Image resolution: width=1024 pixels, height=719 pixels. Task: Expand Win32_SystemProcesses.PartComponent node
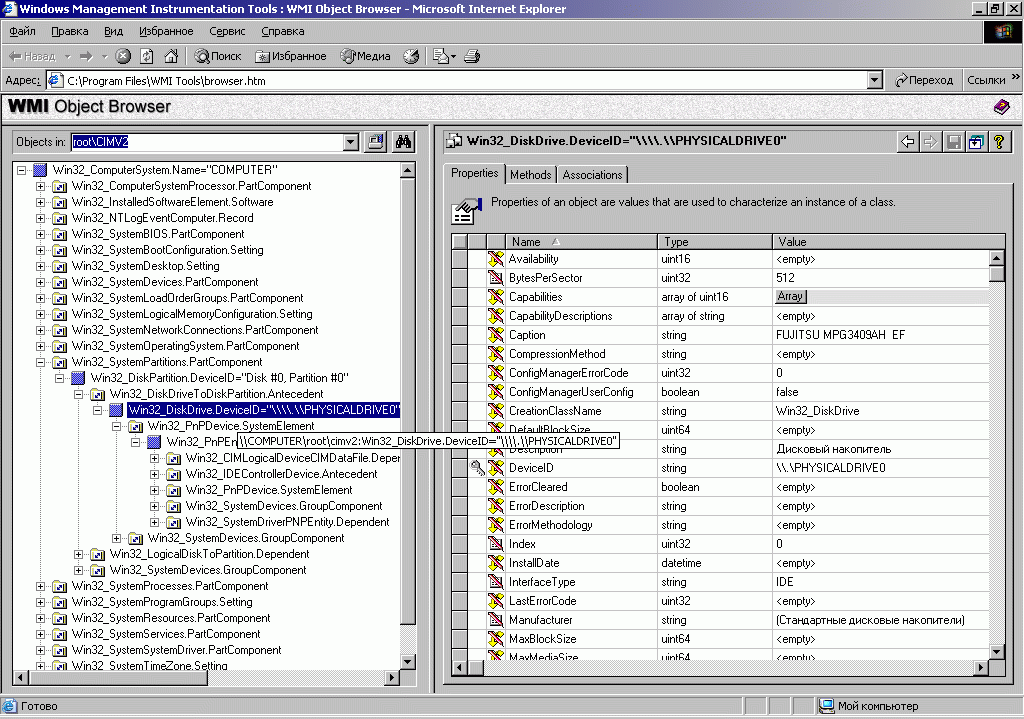click(x=40, y=586)
